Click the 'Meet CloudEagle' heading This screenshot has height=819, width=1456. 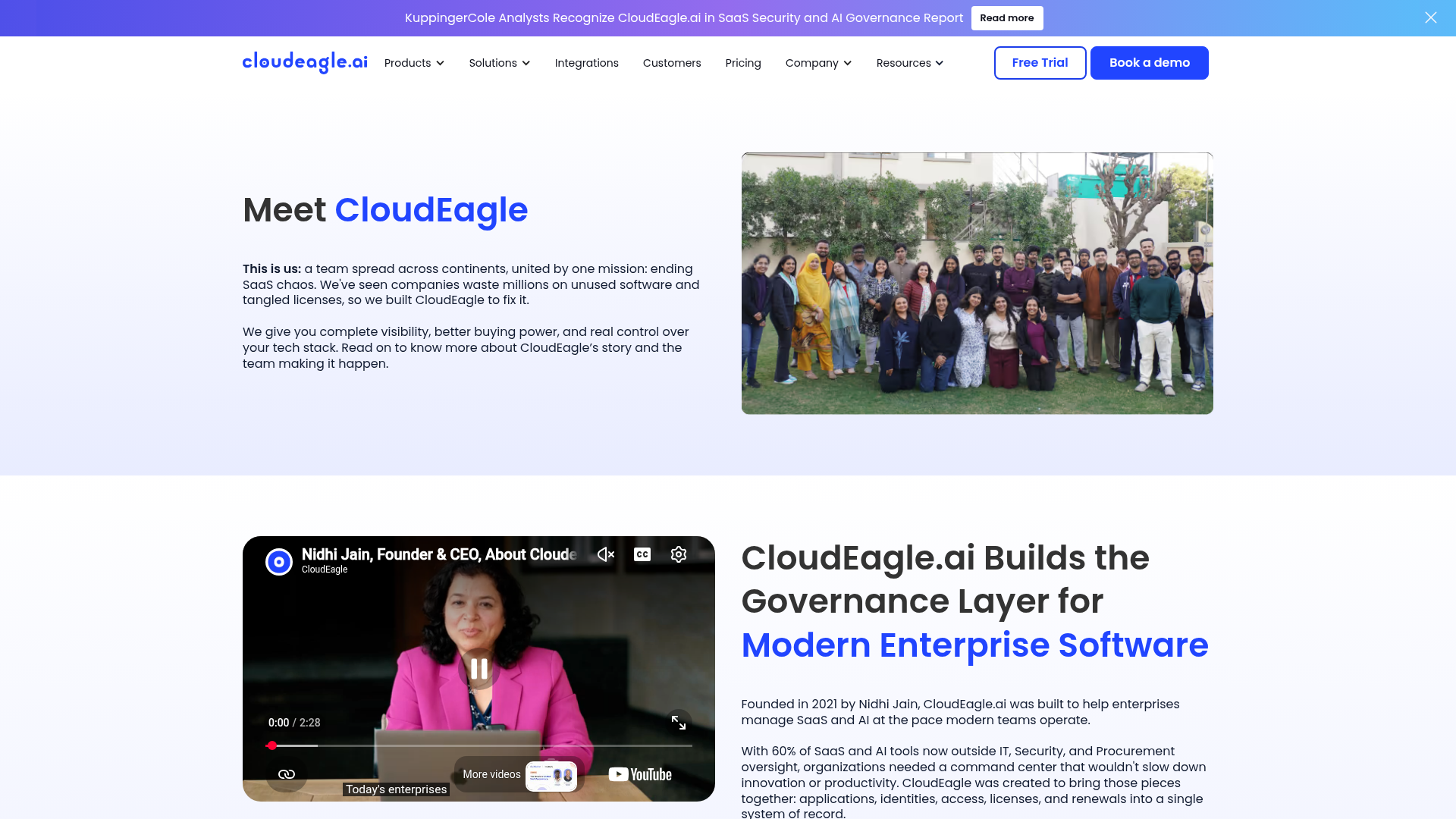point(384,210)
